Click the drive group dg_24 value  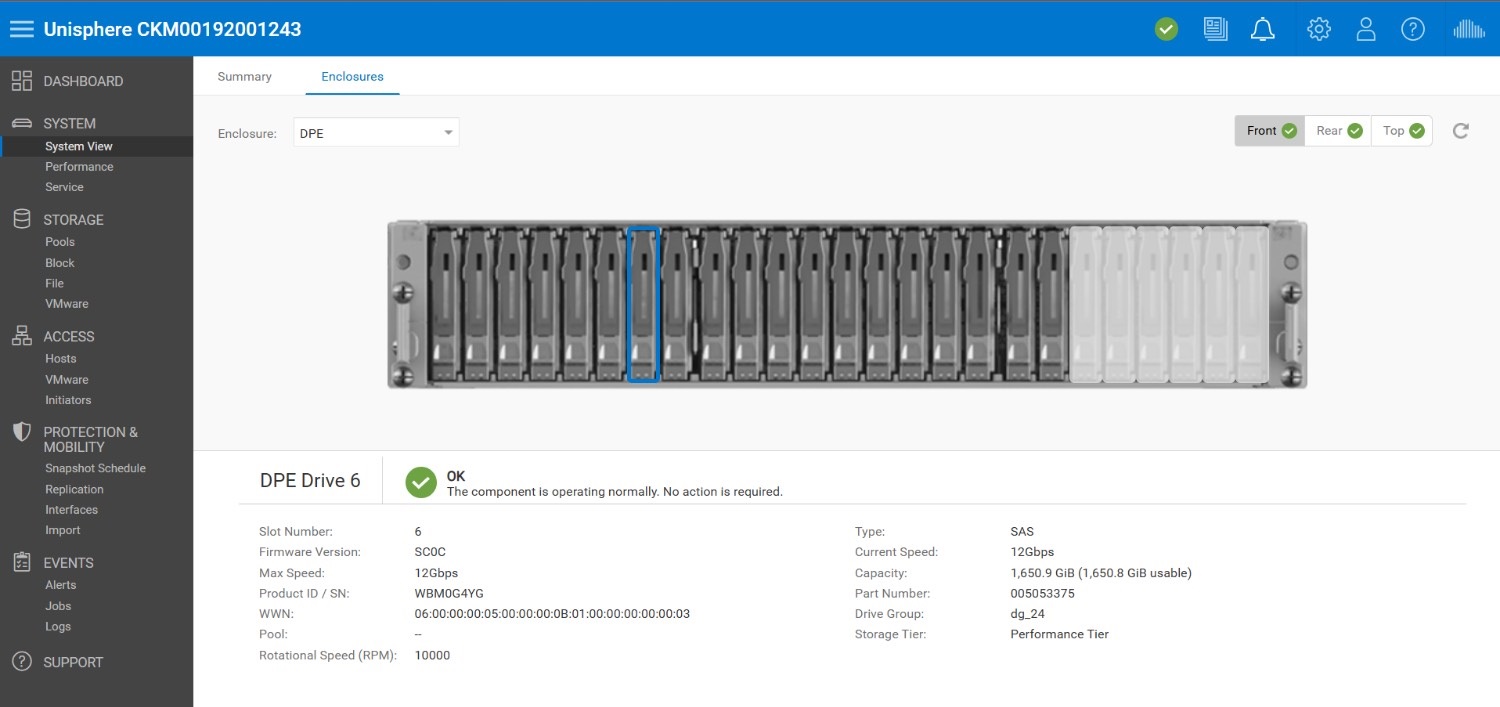[1028, 614]
